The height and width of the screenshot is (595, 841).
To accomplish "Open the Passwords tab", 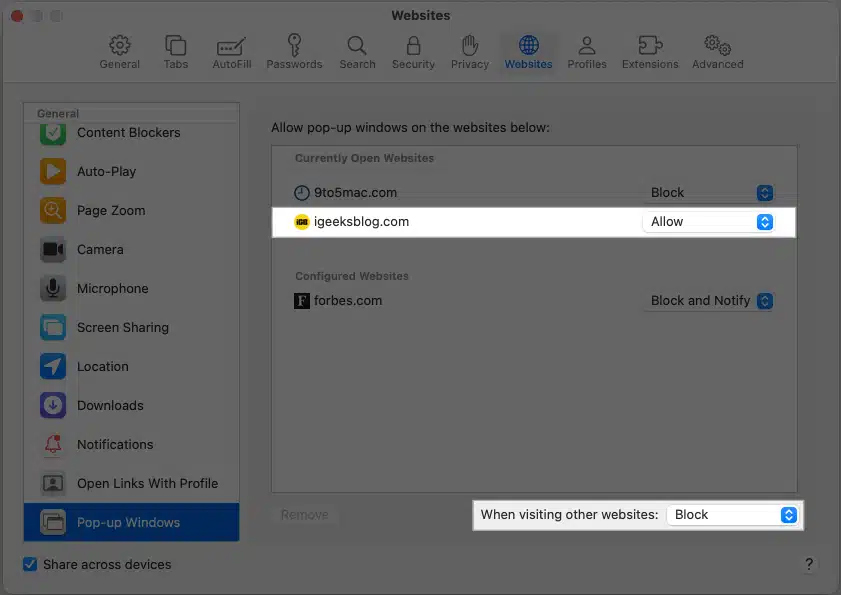I will [294, 52].
